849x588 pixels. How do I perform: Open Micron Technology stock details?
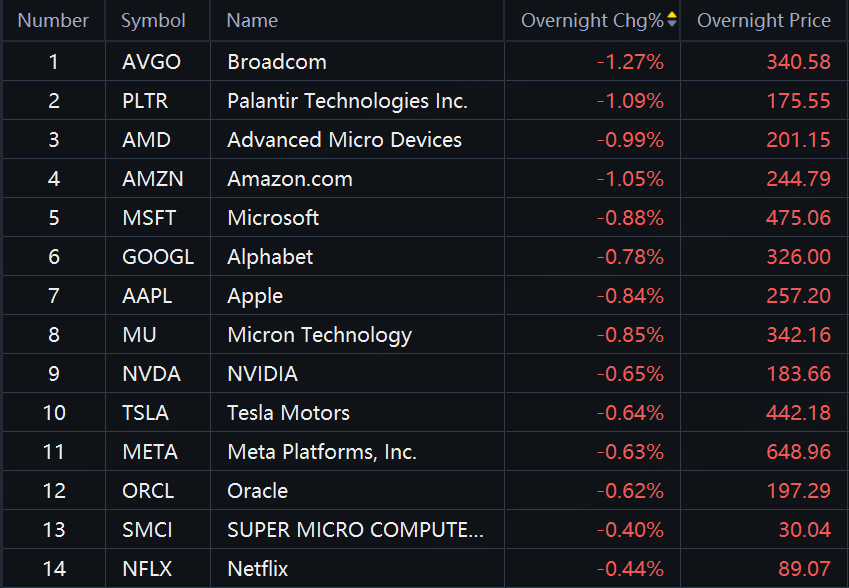(x=319, y=335)
